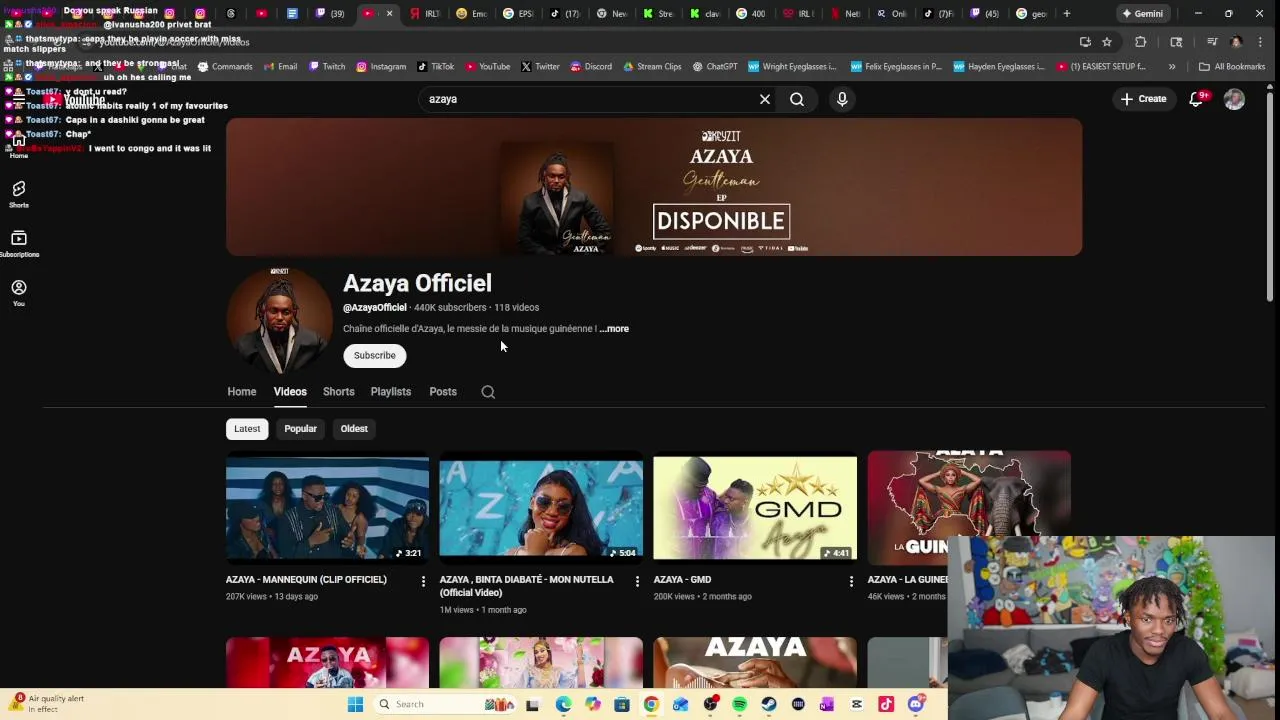This screenshot has height=720, width=1280.
Task: Open options menu for MON NUTELLA video
Action: click(637, 581)
